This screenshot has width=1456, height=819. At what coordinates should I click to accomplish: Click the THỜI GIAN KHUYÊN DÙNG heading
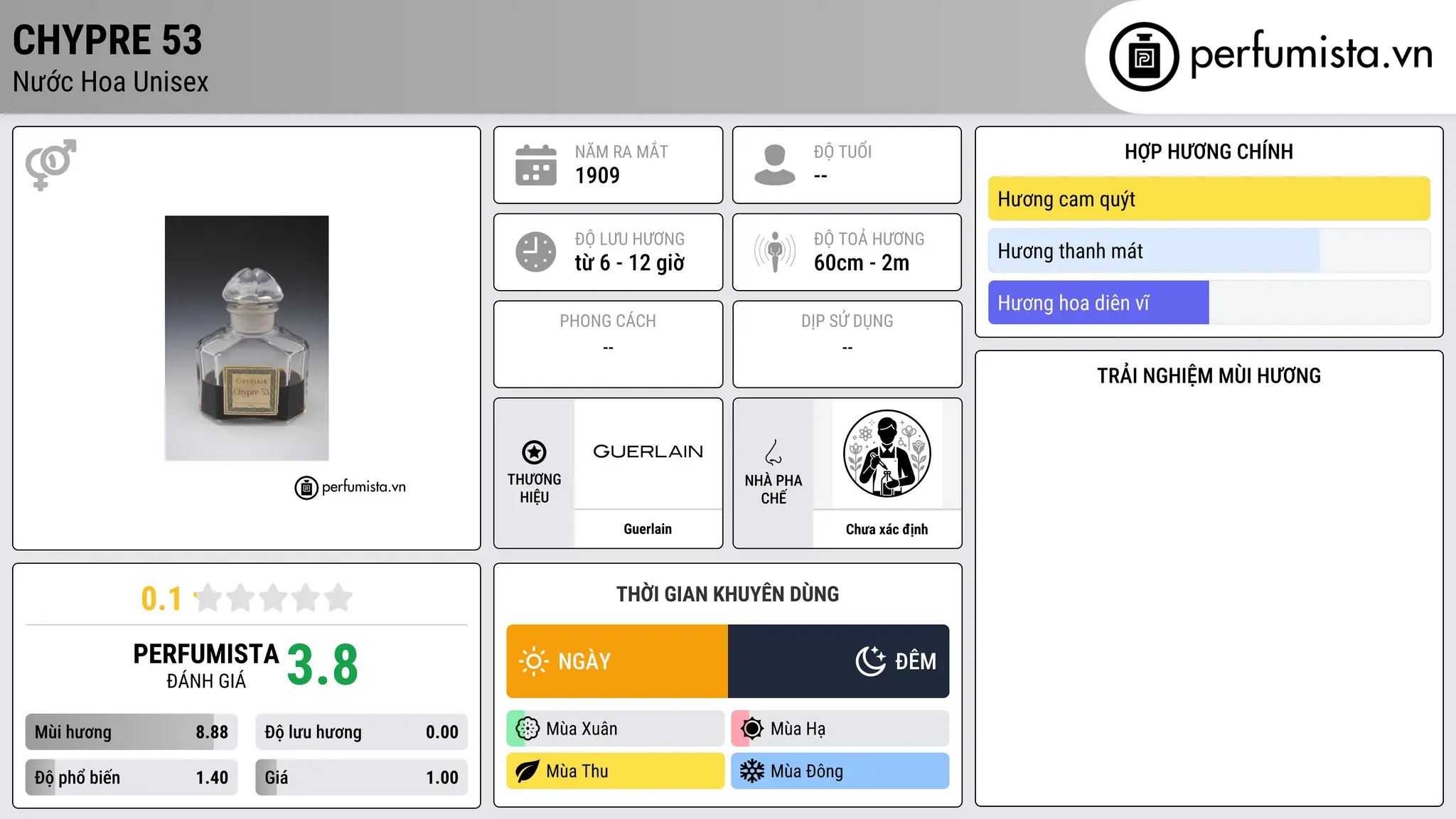(x=728, y=594)
